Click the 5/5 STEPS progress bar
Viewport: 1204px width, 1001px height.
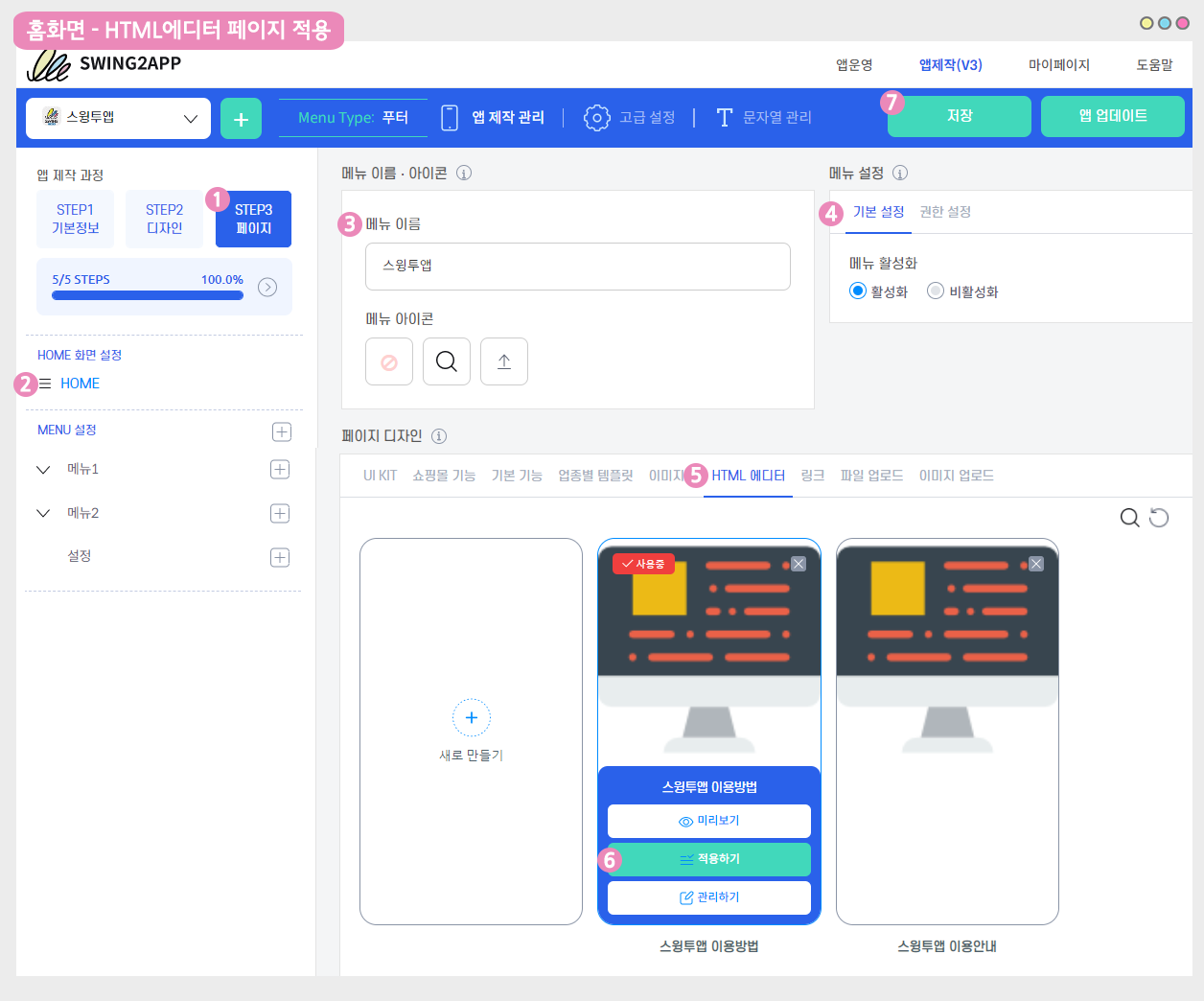[148, 295]
